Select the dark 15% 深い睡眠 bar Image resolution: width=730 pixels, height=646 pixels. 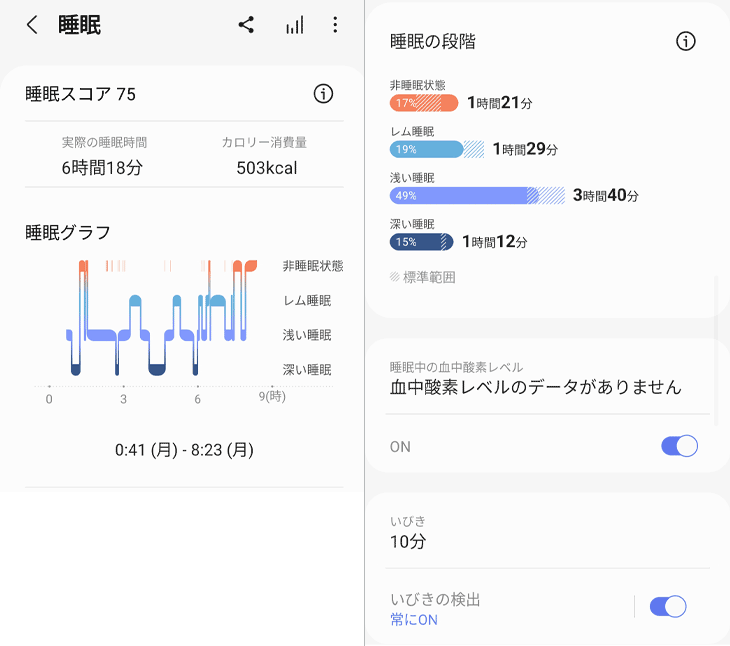[x=421, y=242]
